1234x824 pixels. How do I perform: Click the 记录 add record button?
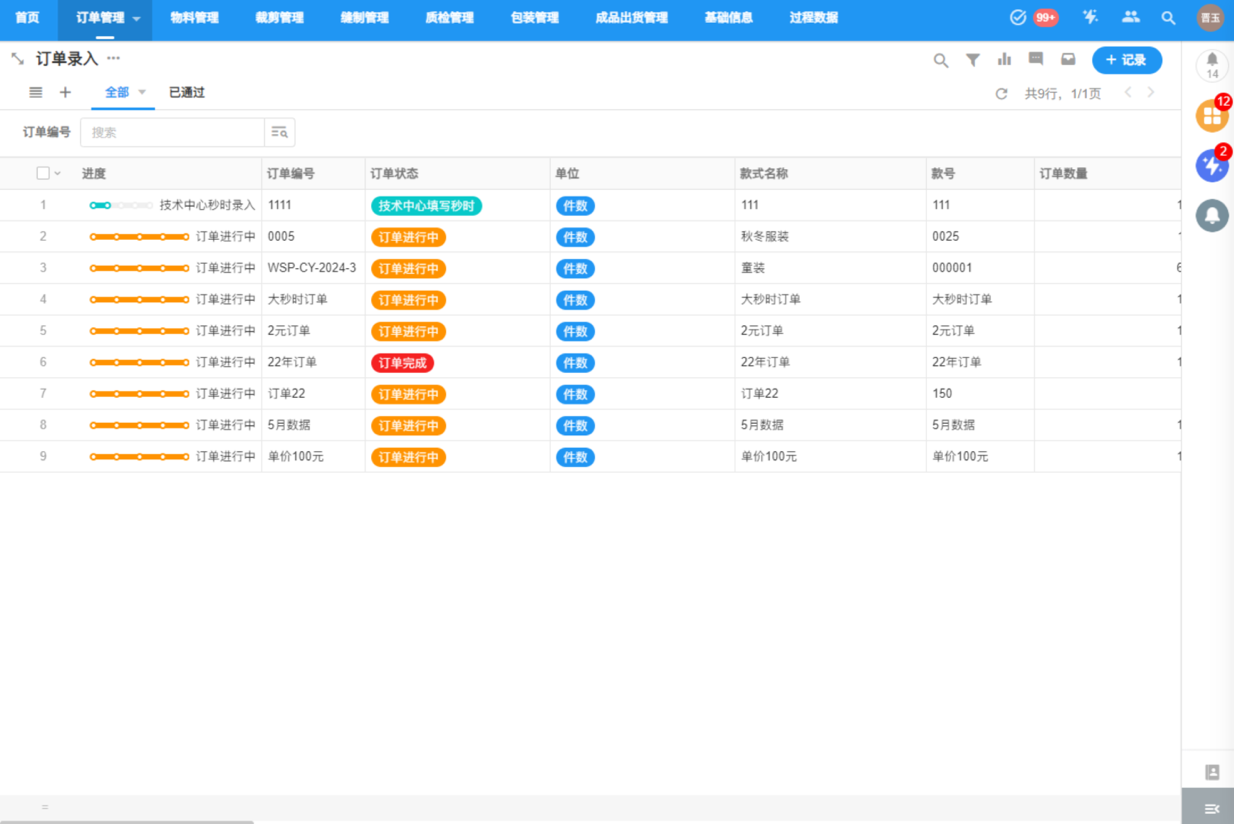[1126, 60]
